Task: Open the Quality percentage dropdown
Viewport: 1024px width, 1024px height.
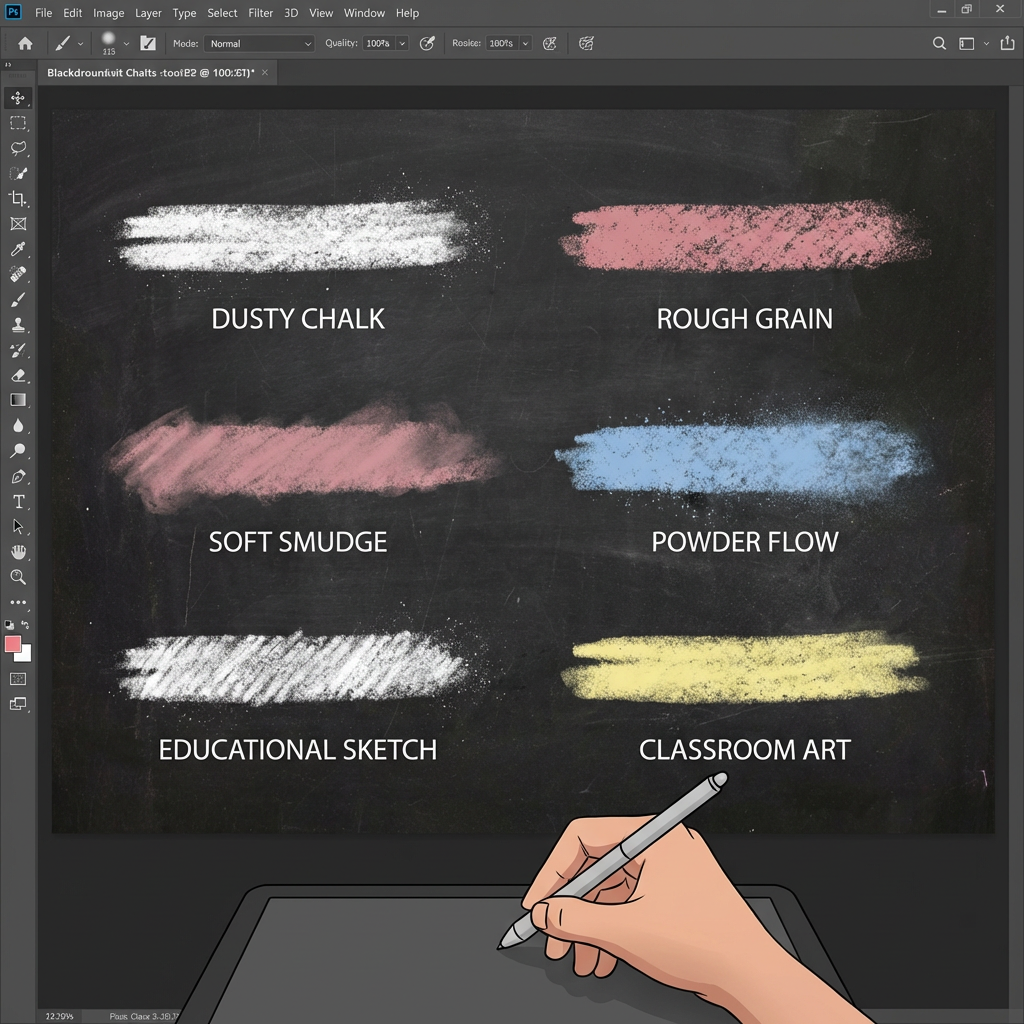Action: pos(404,43)
